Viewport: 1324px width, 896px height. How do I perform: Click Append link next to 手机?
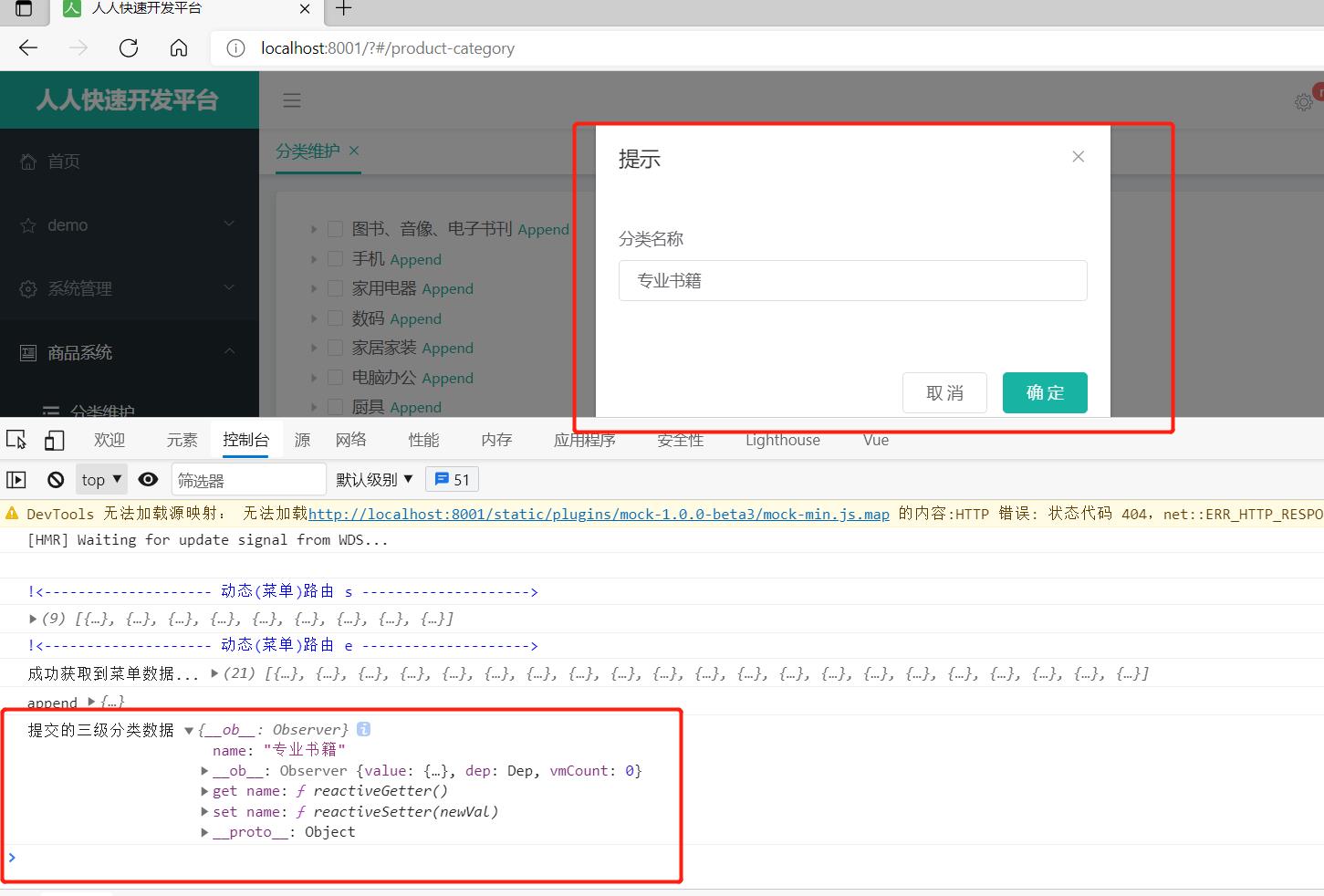coord(415,259)
